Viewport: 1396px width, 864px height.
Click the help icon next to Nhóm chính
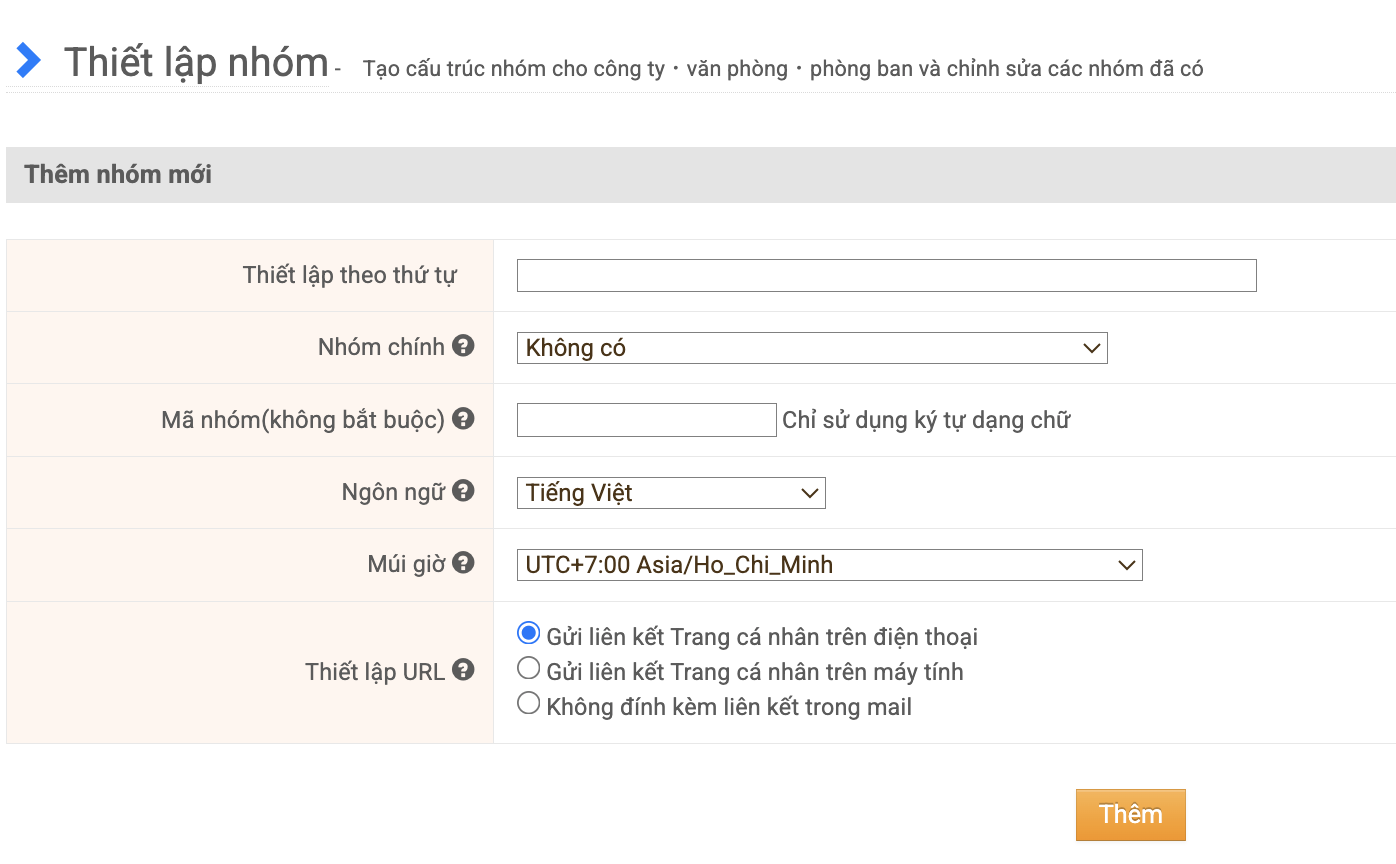pos(463,346)
